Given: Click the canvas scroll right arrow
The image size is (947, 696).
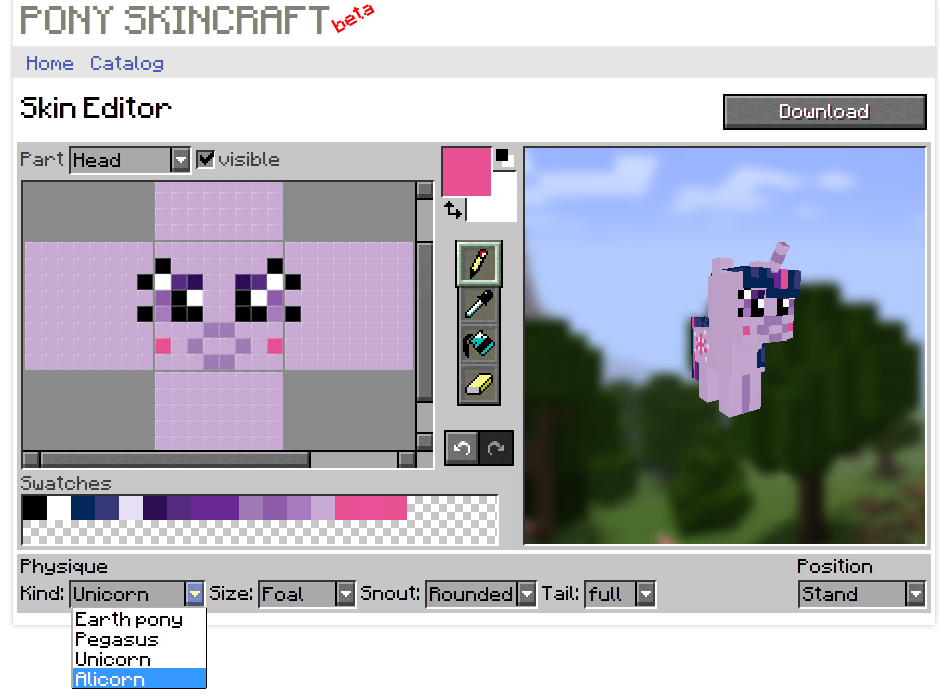Looking at the screenshot, I should point(406,460).
